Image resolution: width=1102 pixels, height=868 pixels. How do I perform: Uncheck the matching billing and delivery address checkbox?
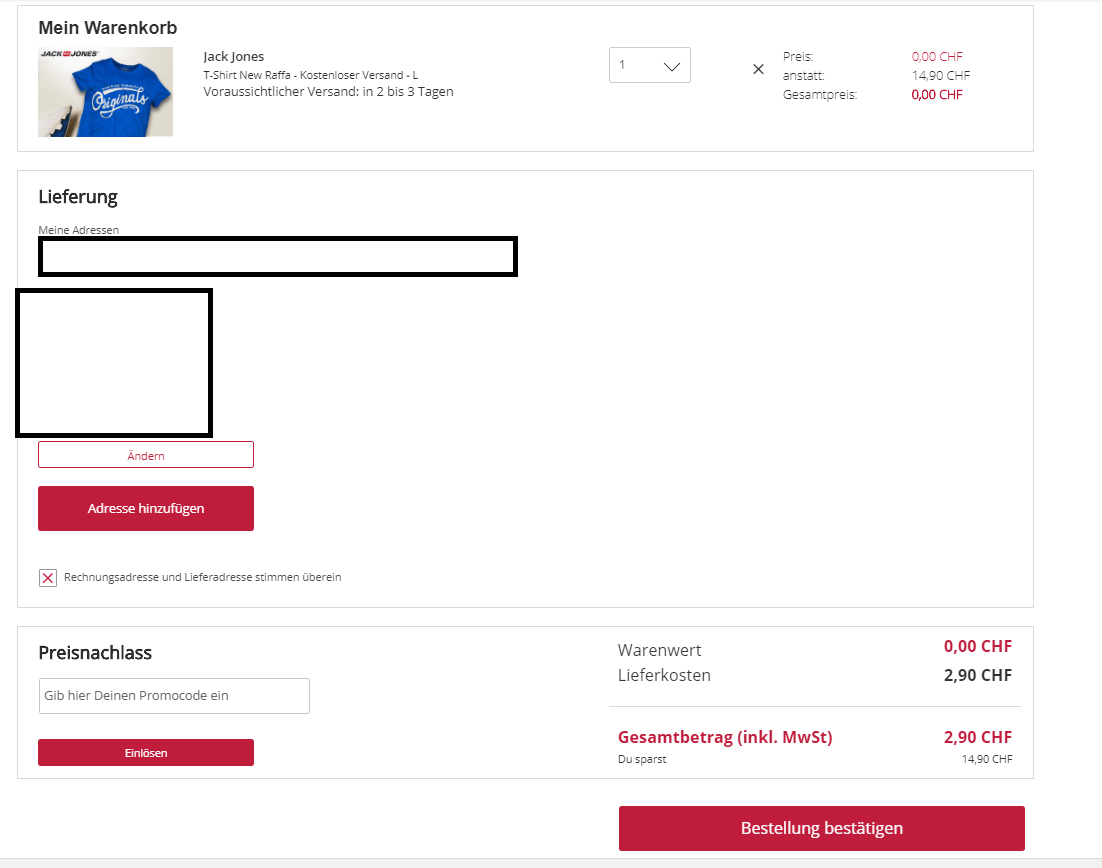[x=48, y=578]
